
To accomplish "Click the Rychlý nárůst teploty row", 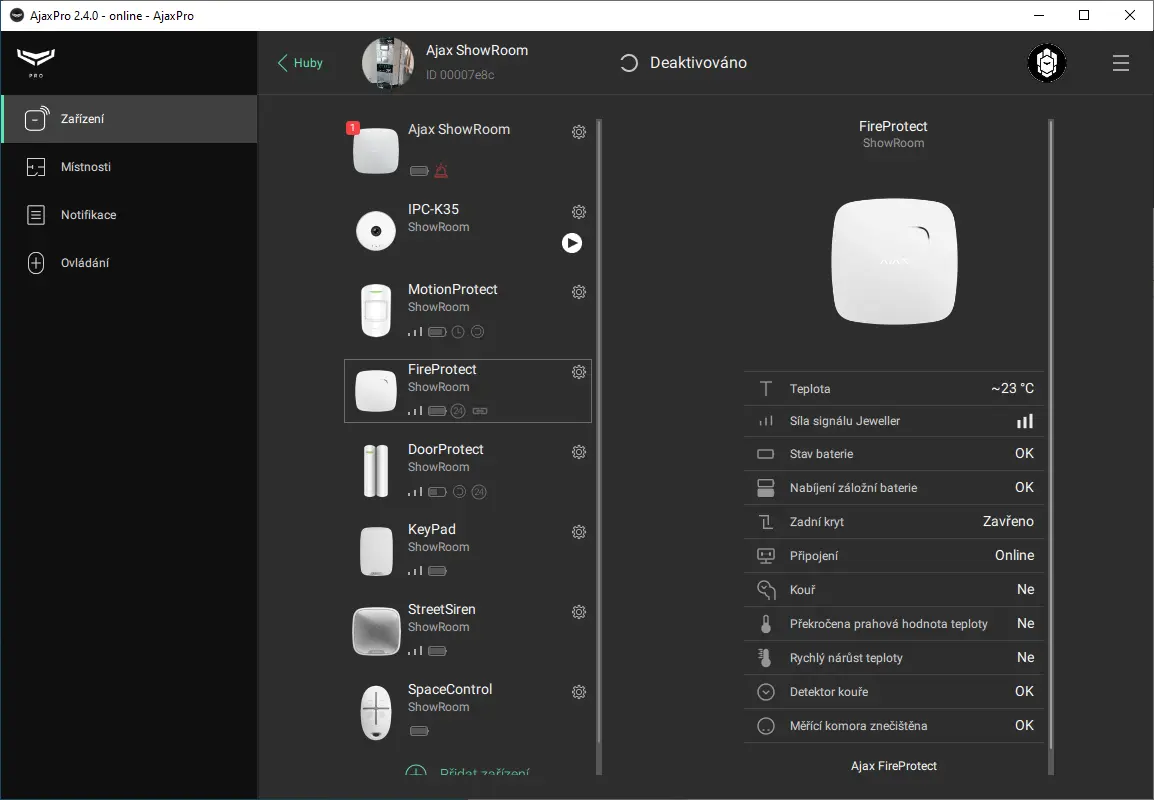I will (894, 657).
